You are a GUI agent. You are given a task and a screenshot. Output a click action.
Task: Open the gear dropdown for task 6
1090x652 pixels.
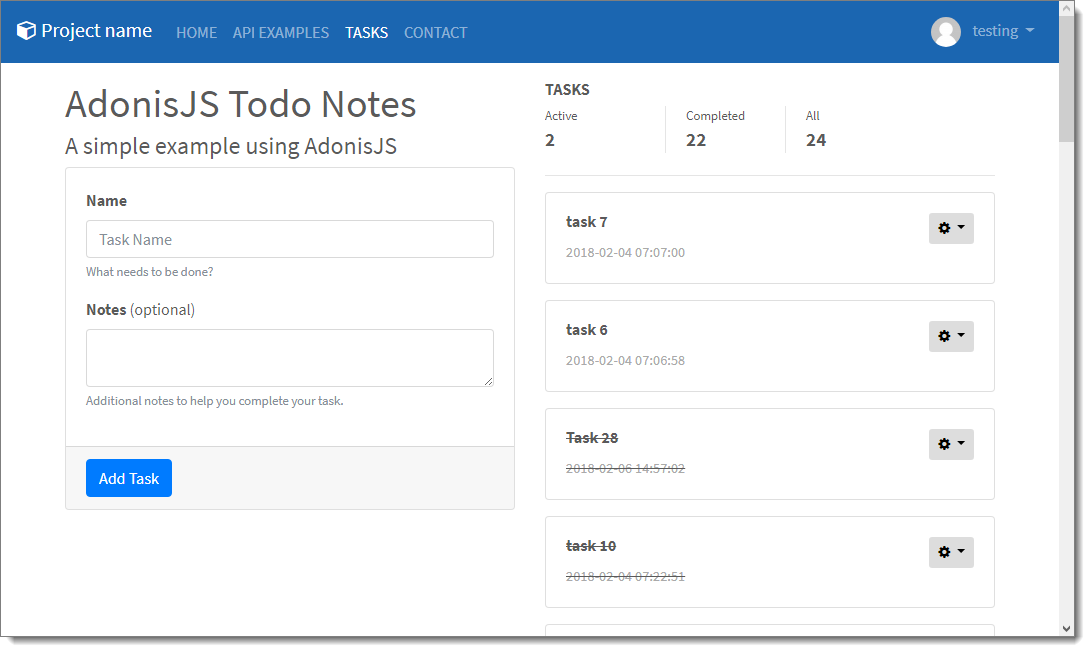951,336
